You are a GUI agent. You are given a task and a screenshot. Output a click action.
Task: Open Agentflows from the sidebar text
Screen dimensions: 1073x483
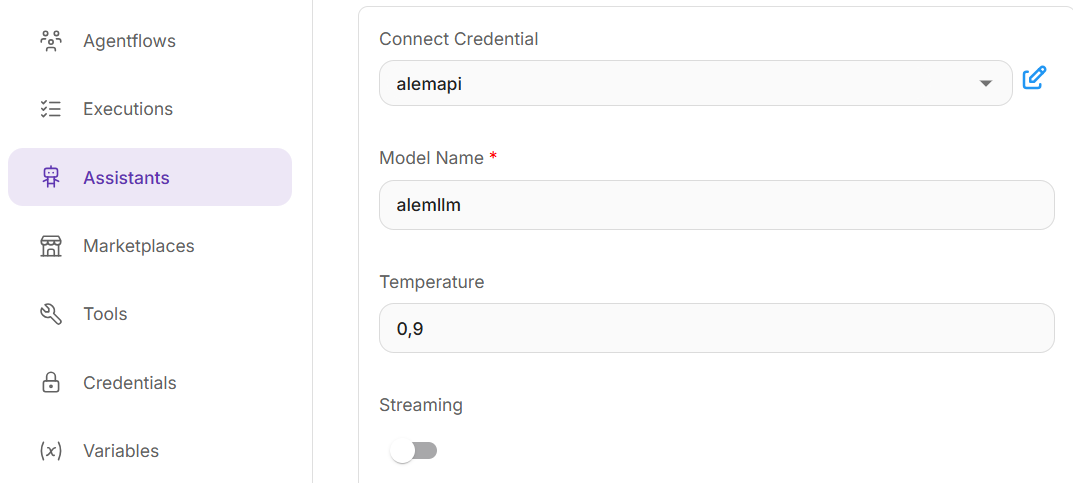(x=129, y=41)
